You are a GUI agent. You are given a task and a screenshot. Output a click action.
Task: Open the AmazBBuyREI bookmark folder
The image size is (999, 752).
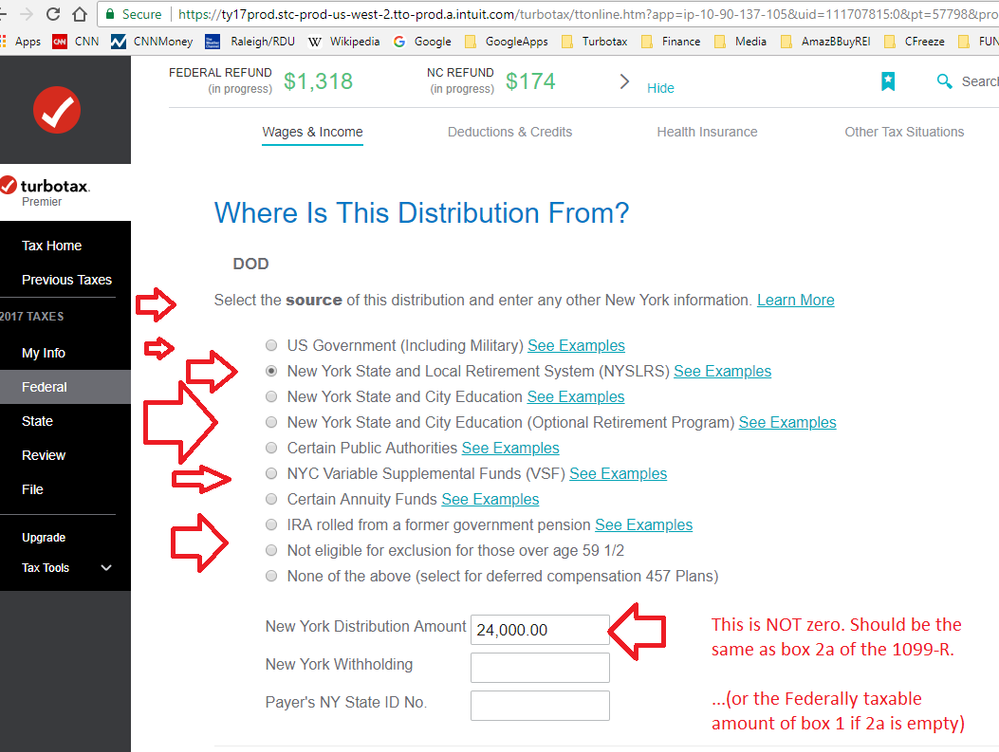826,41
